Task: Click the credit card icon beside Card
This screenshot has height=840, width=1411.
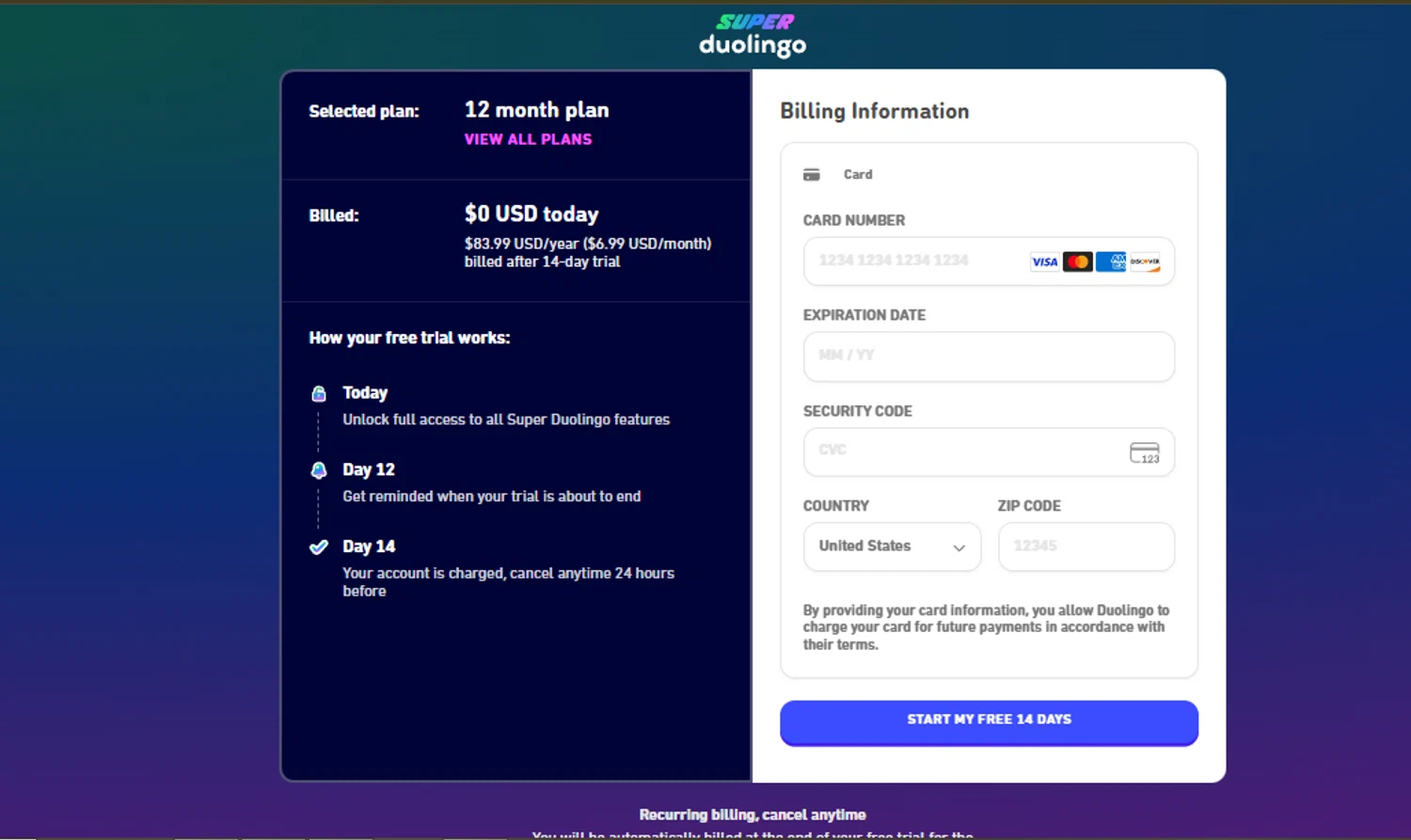Action: 812,175
